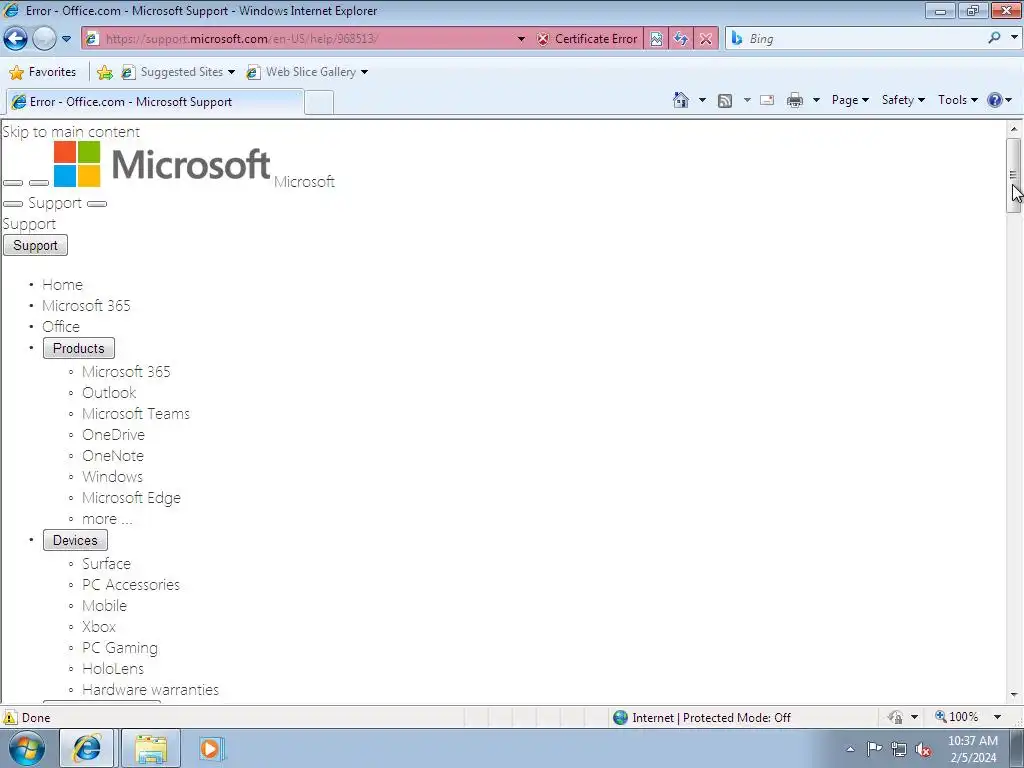Open the OneNote link
This screenshot has height=768, width=1024.
click(113, 456)
